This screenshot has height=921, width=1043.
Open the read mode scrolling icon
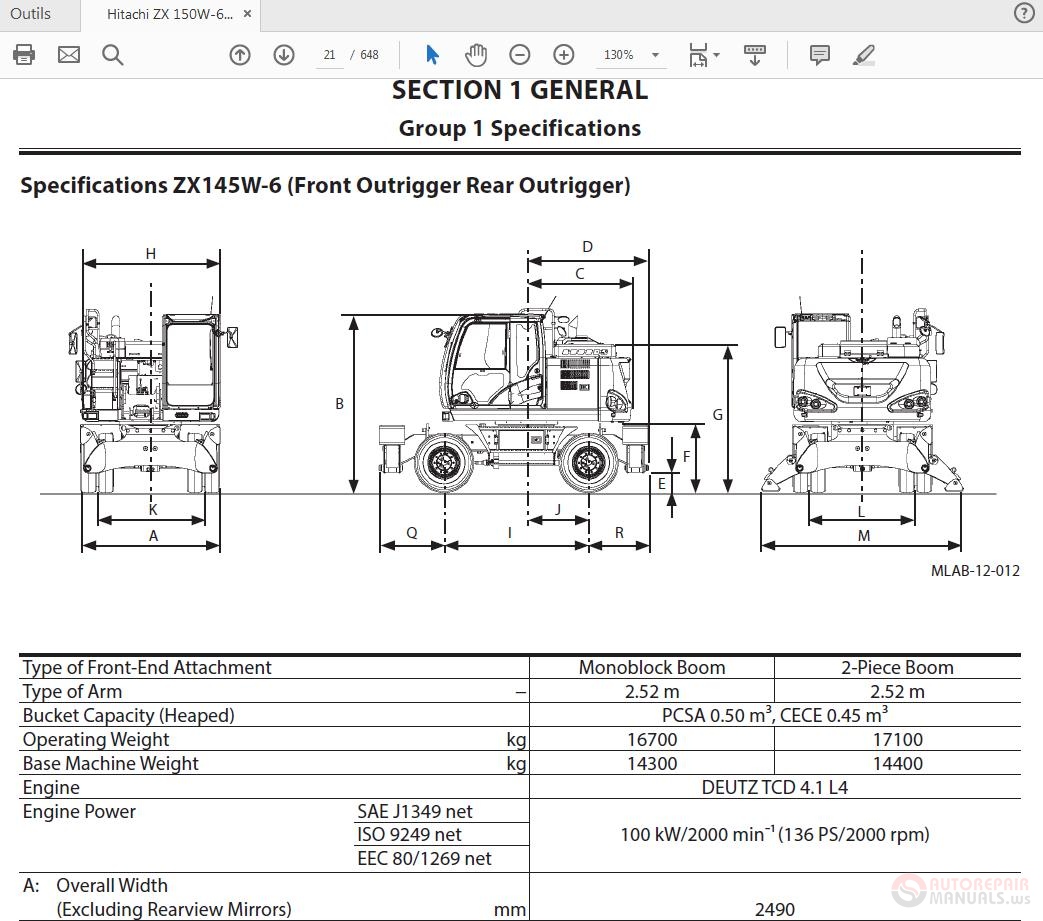754,55
